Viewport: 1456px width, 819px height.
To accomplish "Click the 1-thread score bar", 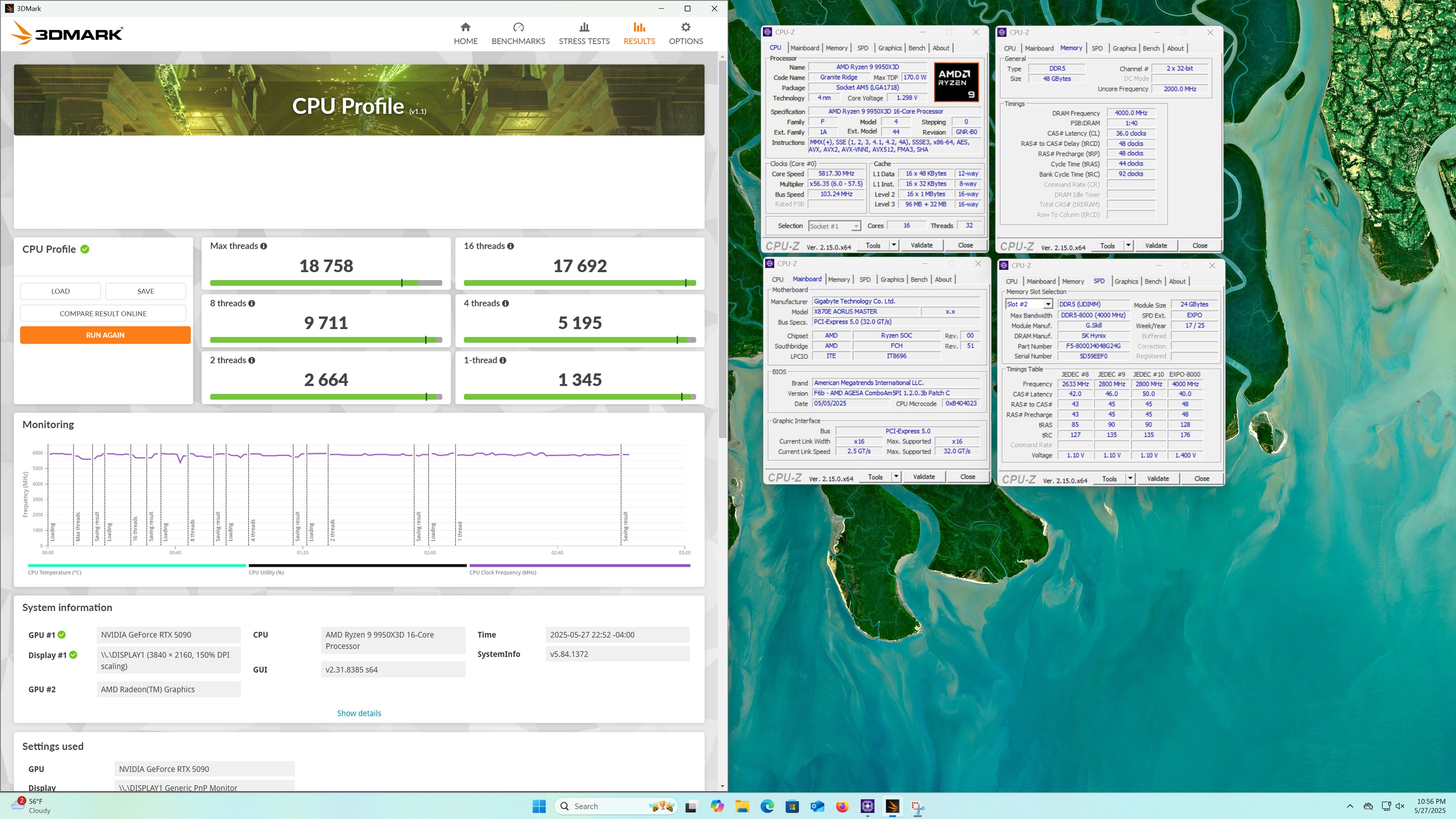I will click(x=580, y=397).
